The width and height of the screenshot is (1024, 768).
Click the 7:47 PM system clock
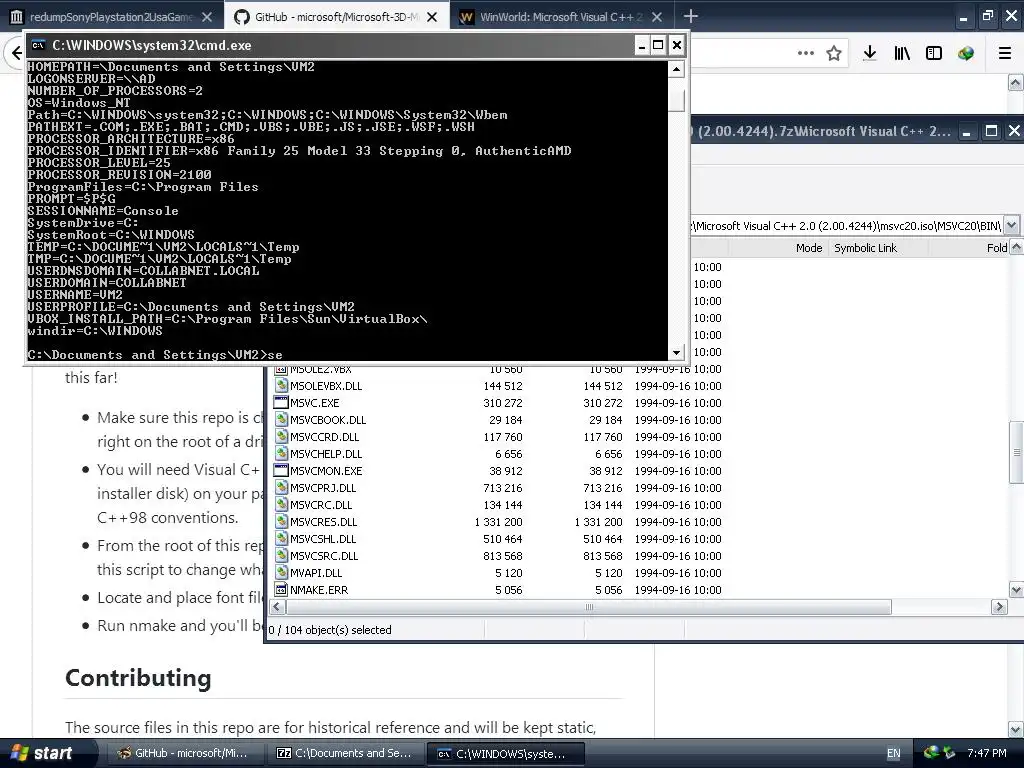click(x=987, y=753)
